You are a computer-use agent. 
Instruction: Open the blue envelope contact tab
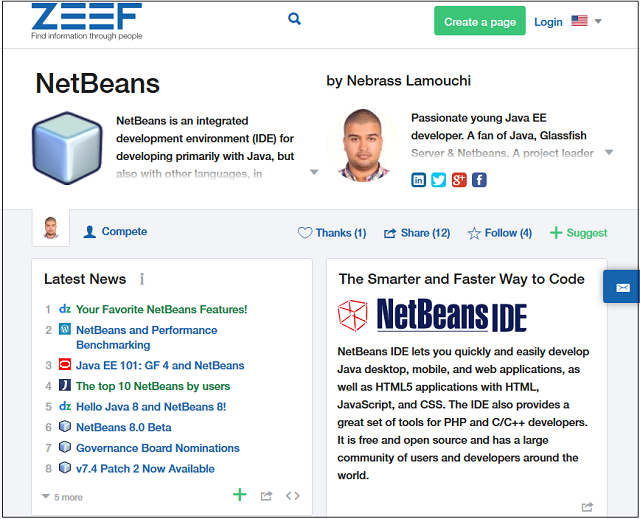(x=622, y=286)
